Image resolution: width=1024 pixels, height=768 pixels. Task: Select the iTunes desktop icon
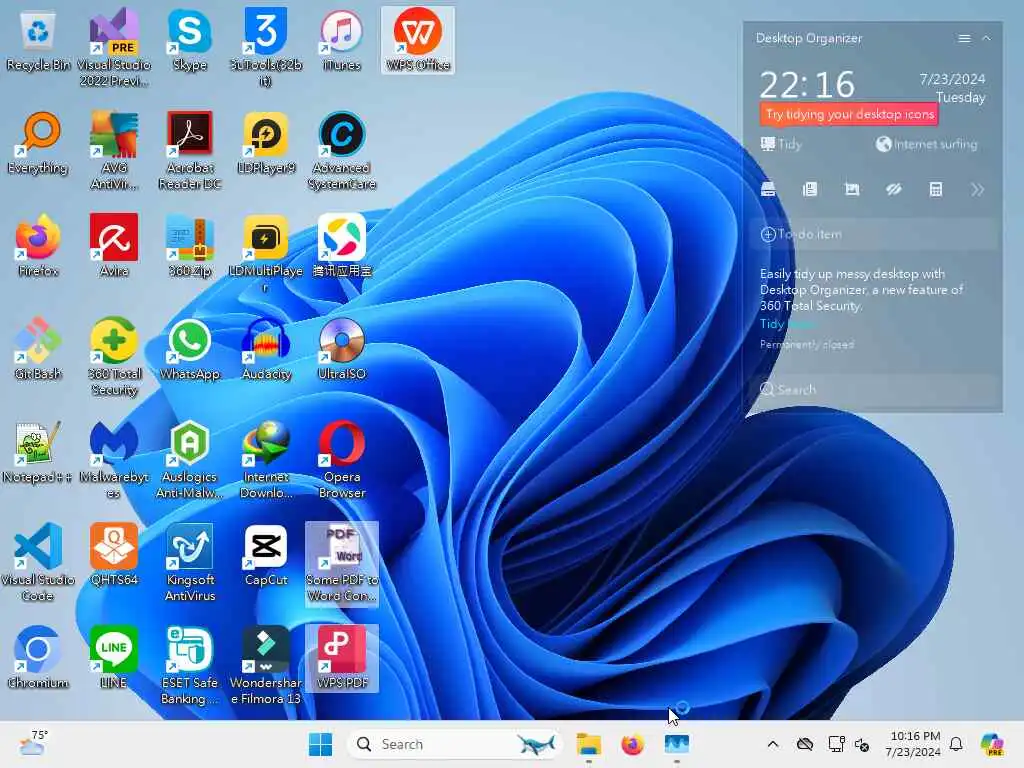pos(342,40)
